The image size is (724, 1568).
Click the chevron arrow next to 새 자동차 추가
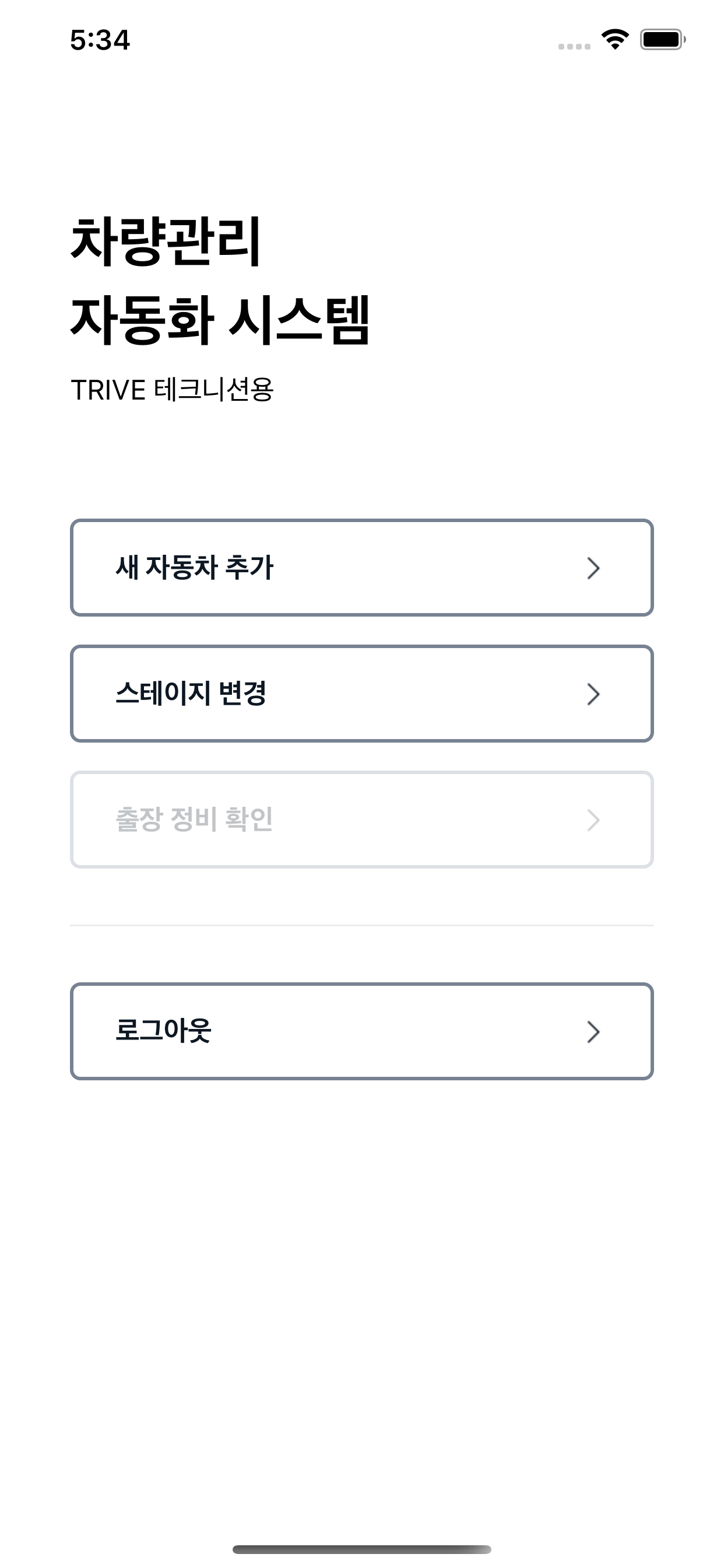(593, 568)
